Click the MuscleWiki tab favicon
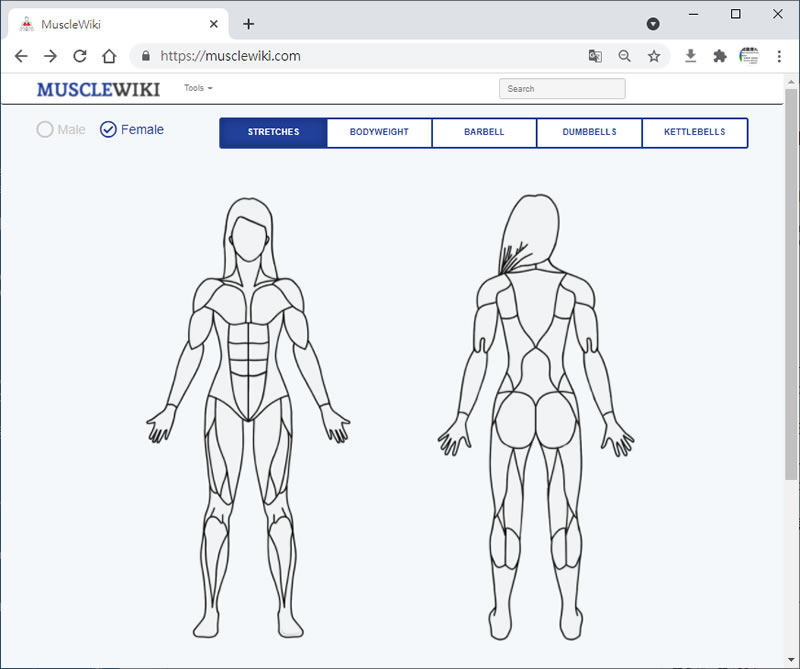 click(x=27, y=24)
